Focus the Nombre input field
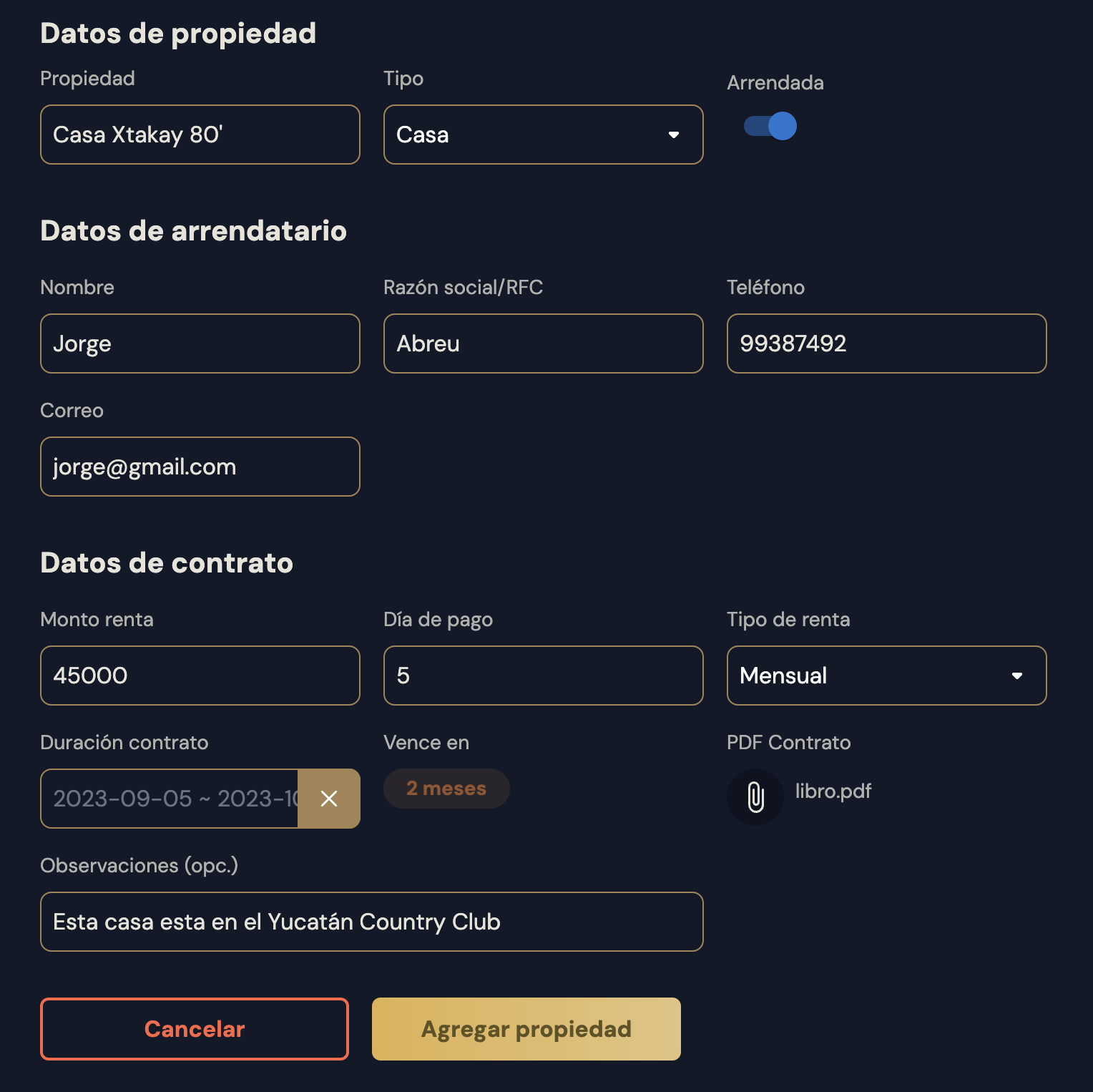1093x1092 pixels. click(x=200, y=343)
